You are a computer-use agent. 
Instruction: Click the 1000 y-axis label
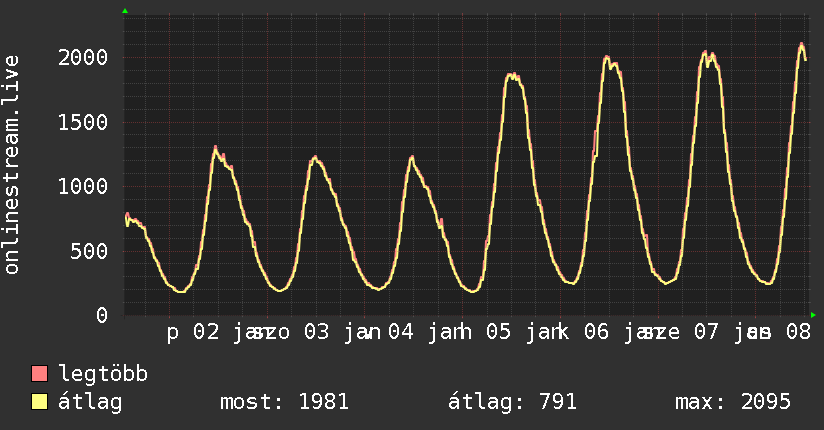(83, 187)
